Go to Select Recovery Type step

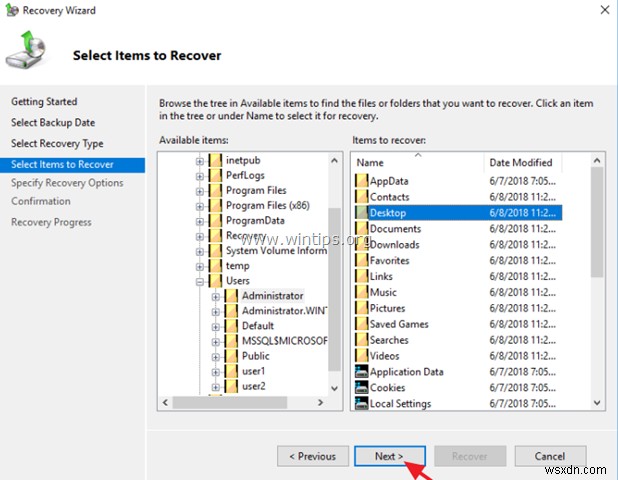(57, 143)
